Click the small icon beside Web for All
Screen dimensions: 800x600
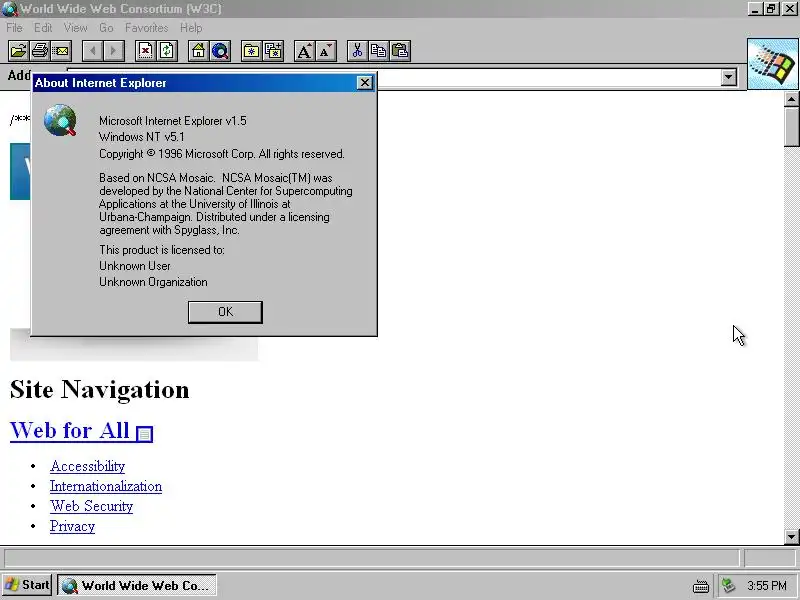tap(144, 434)
